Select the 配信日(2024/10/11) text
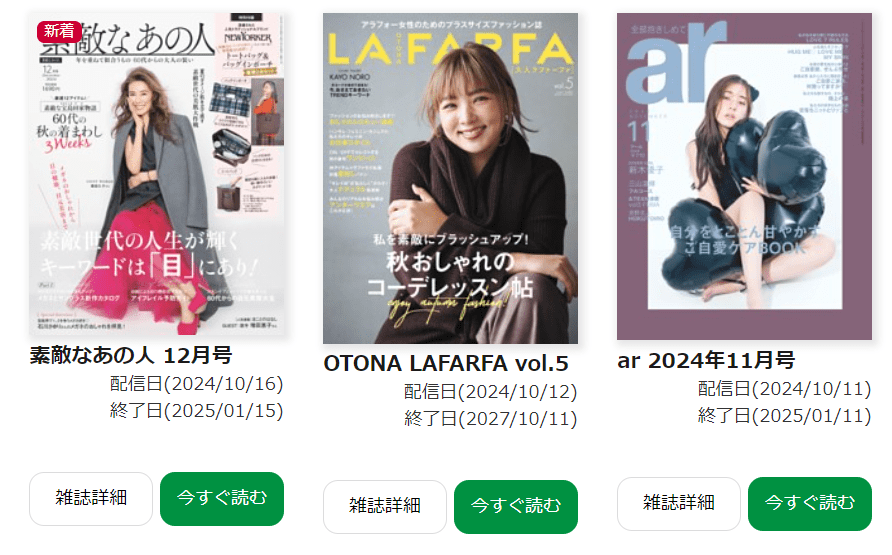This screenshot has height=555, width=892. (784, 389)
